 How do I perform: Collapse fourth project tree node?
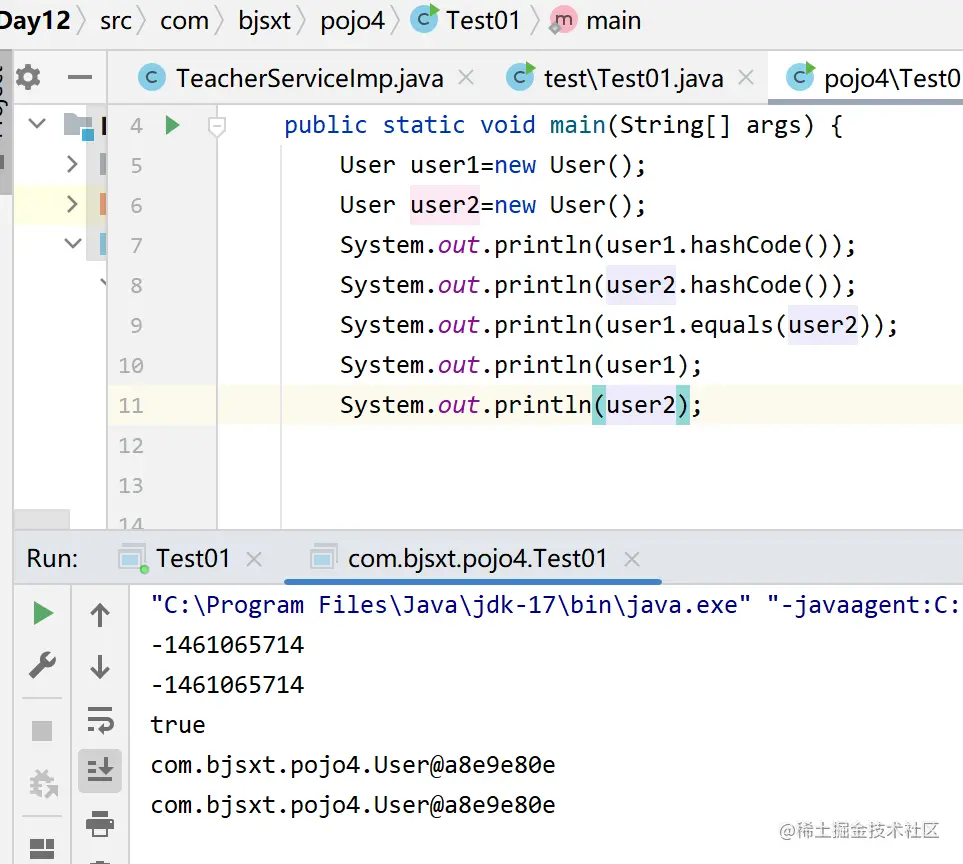(x=72, y=243)
